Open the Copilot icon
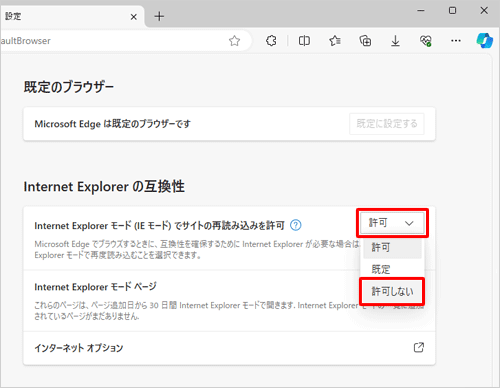Screen dimensions: 500x388 485,41
